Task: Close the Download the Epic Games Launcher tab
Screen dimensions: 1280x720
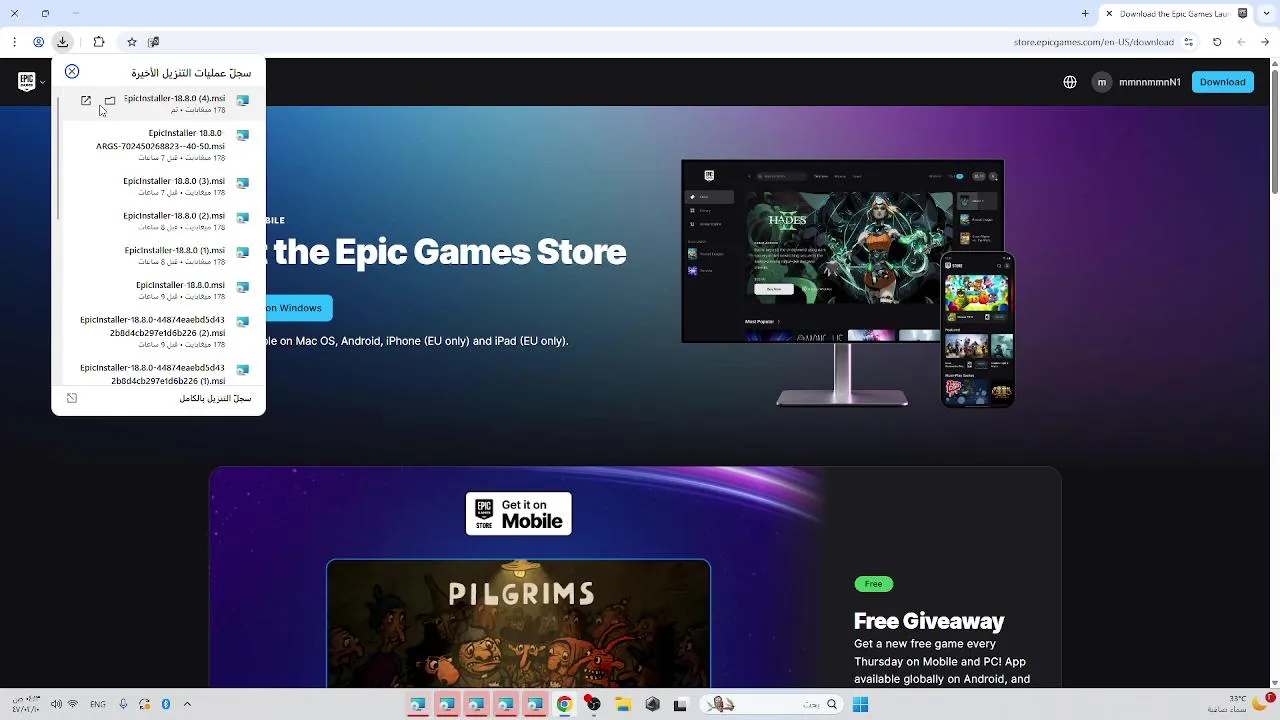Action: pos(1109,14)
